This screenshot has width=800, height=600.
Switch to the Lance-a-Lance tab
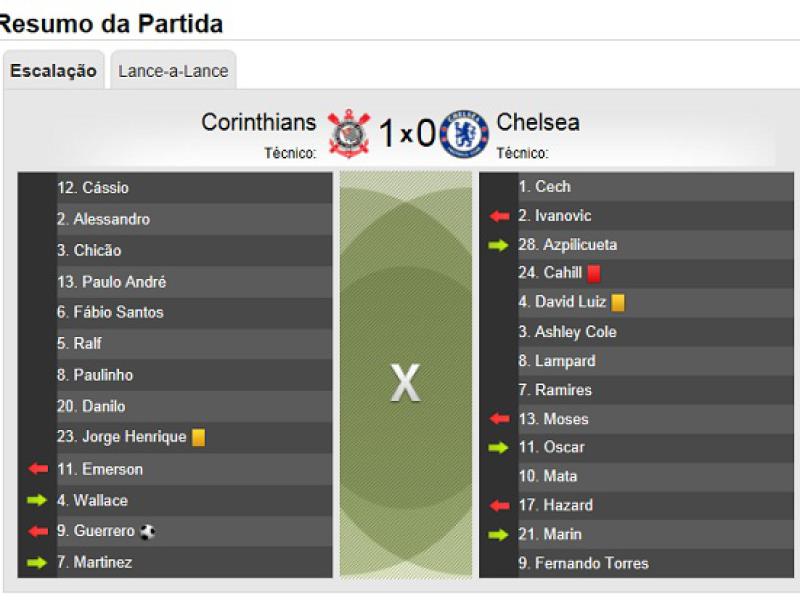(173, 71)
